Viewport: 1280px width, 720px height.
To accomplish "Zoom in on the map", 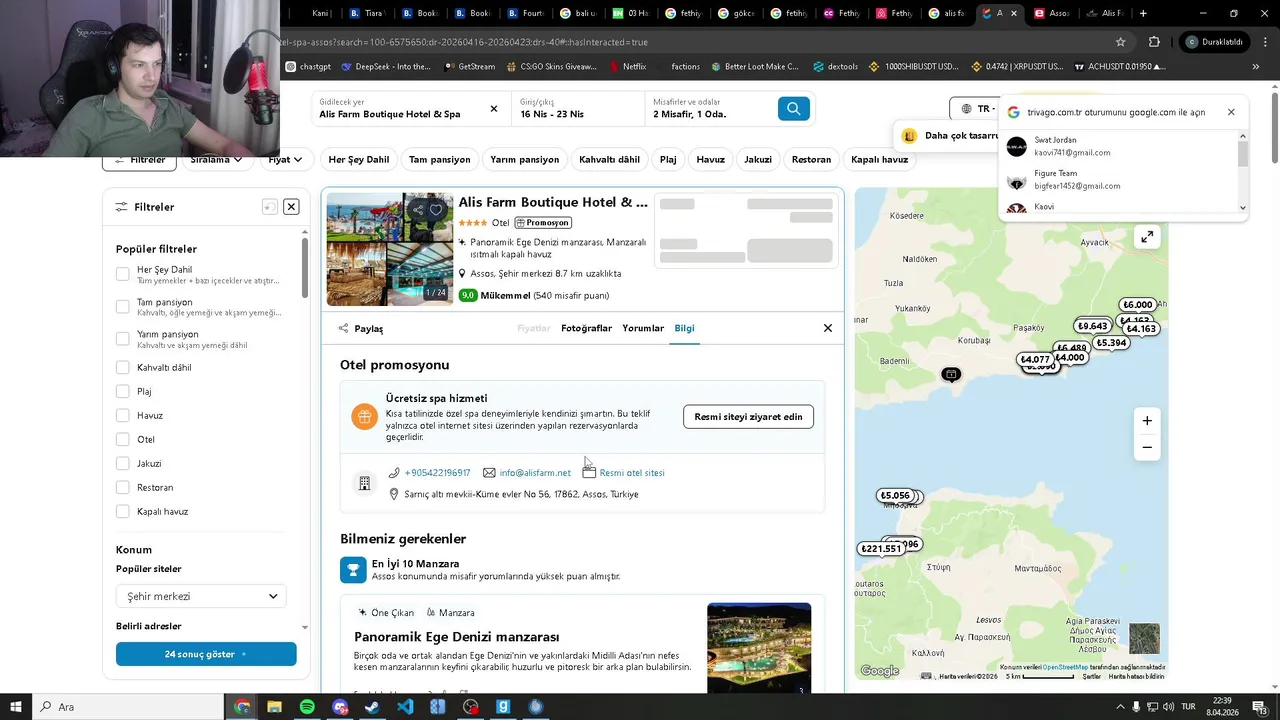I will click(x=1147, y=421).
